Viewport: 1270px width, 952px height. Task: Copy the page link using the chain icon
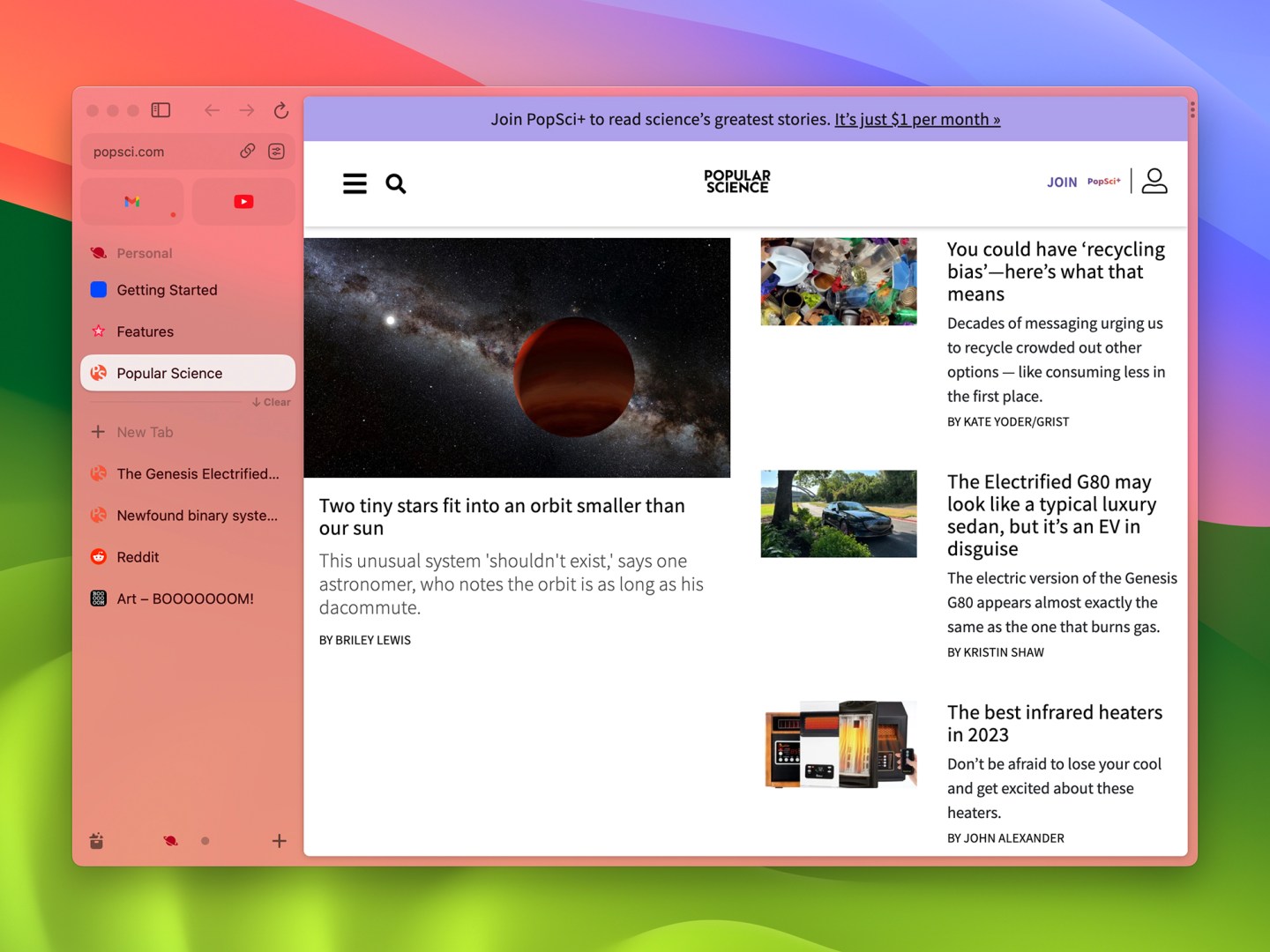248,151
